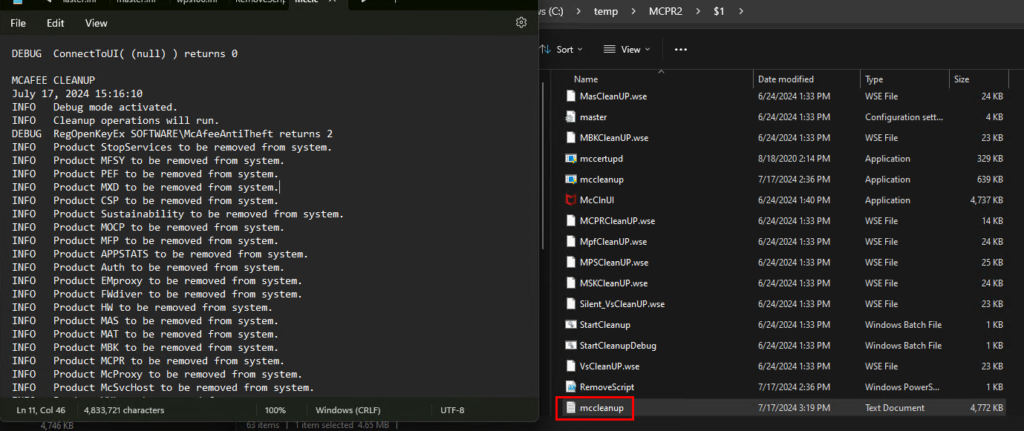Viewport: 1024px width, 431px height.
Task: Click the 100% zoom level in status bar
Action: tap(275, 410)
